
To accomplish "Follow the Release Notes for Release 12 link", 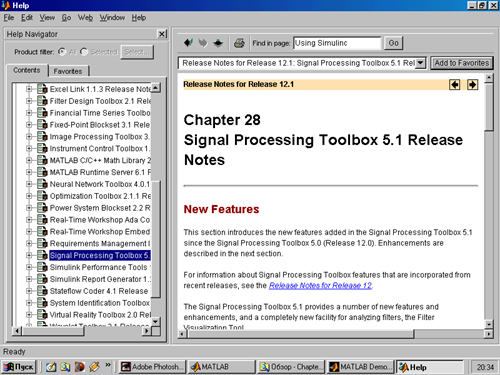I will click(x=320, y=285).
